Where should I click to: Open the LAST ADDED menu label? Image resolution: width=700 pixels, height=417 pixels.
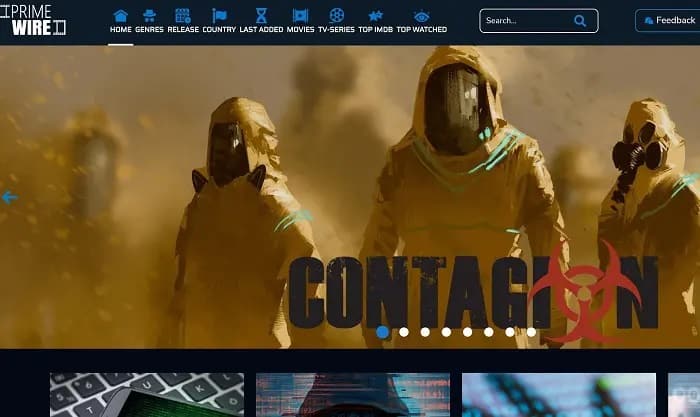pyautogui.click(x=261, y=29)
